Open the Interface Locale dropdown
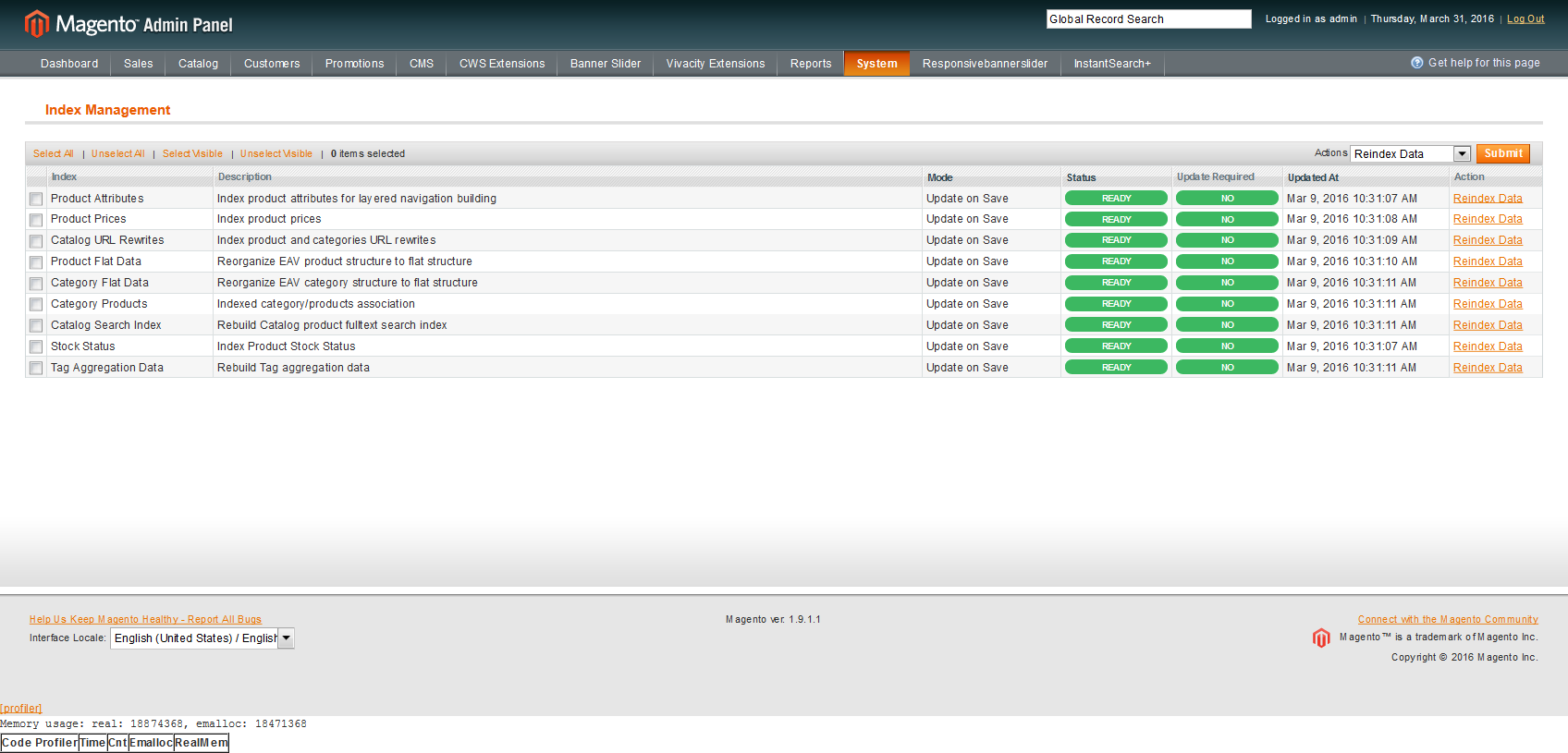 202,638
